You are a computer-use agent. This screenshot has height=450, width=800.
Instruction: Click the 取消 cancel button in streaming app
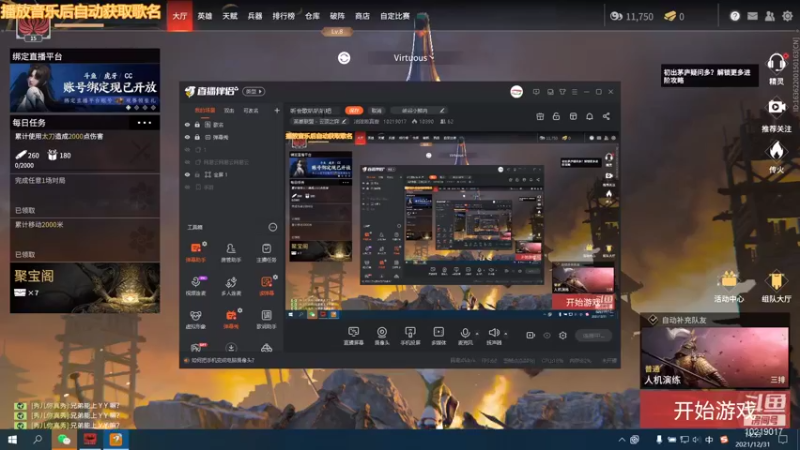point(376,110)
